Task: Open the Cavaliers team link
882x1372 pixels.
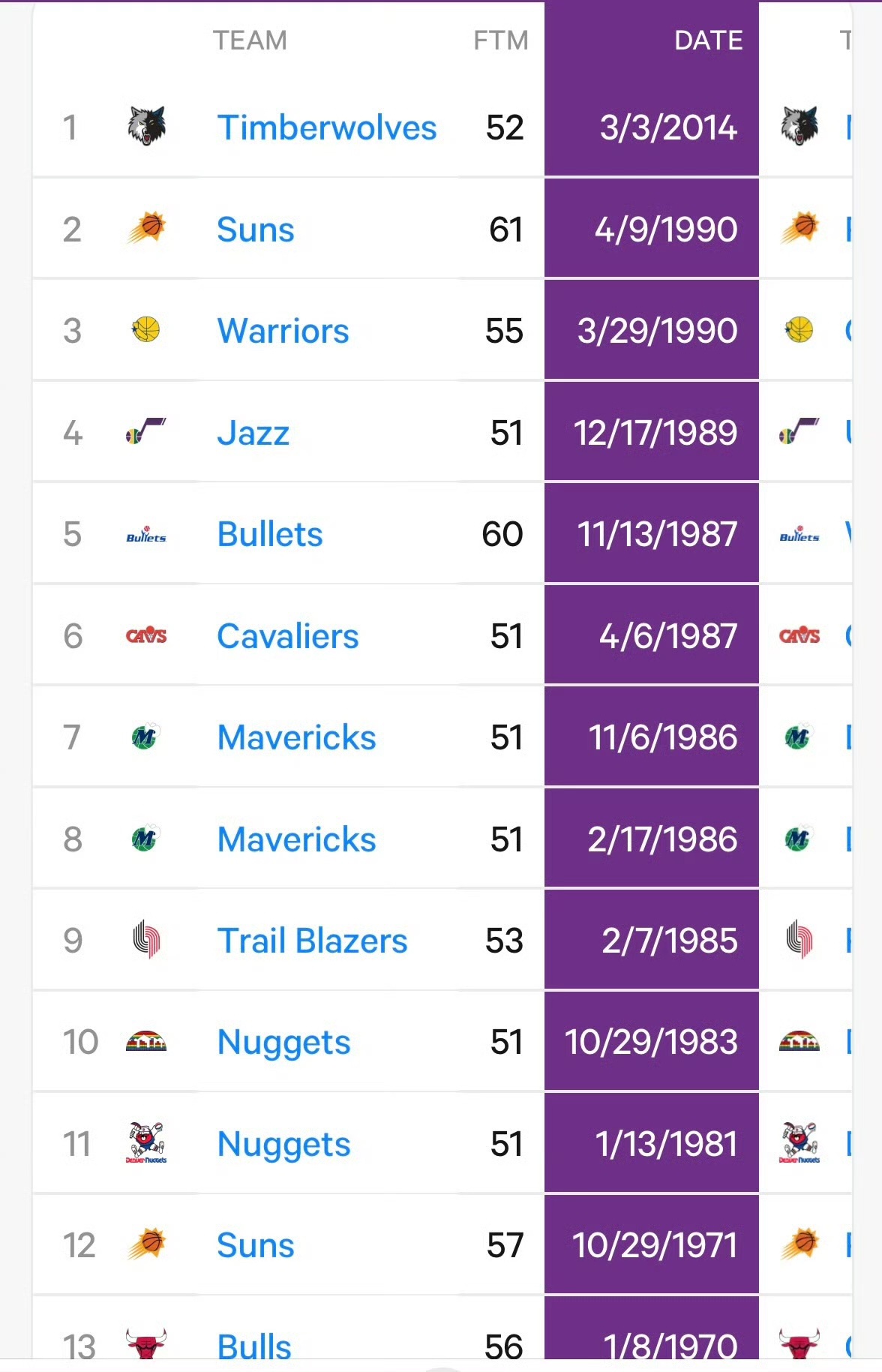Action: (287, 636)
